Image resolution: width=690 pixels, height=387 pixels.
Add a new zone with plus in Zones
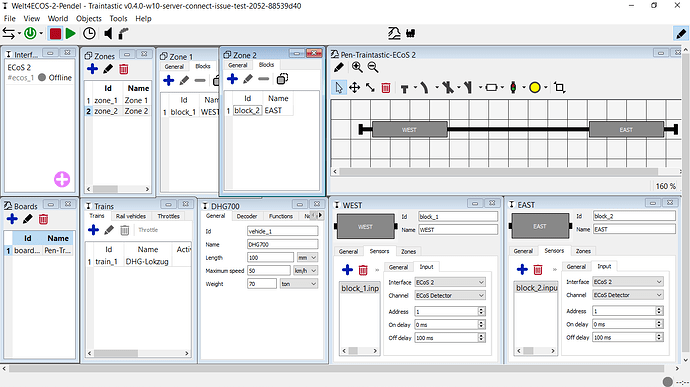92,69
